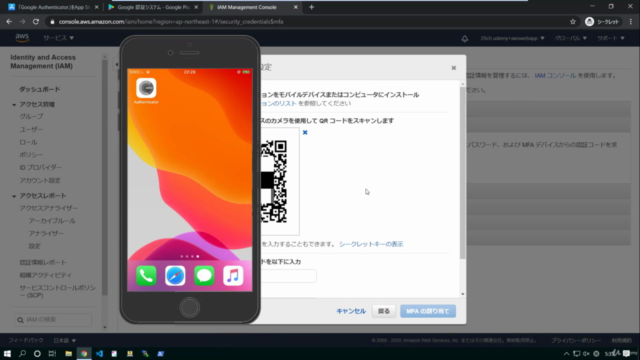This screenshot has height=360, width=640.
Task: Close the MFA setup dialog
Action: (x=453, y=68)
